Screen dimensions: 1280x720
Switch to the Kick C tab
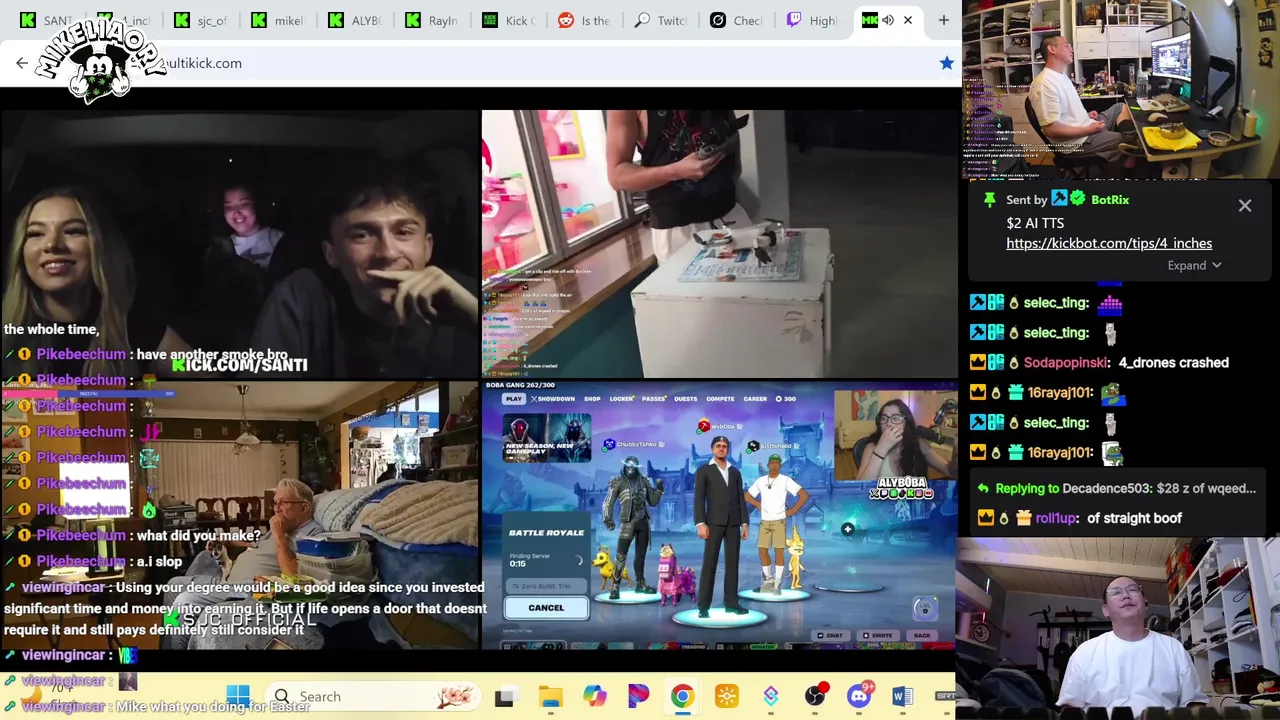click(509, 20)
